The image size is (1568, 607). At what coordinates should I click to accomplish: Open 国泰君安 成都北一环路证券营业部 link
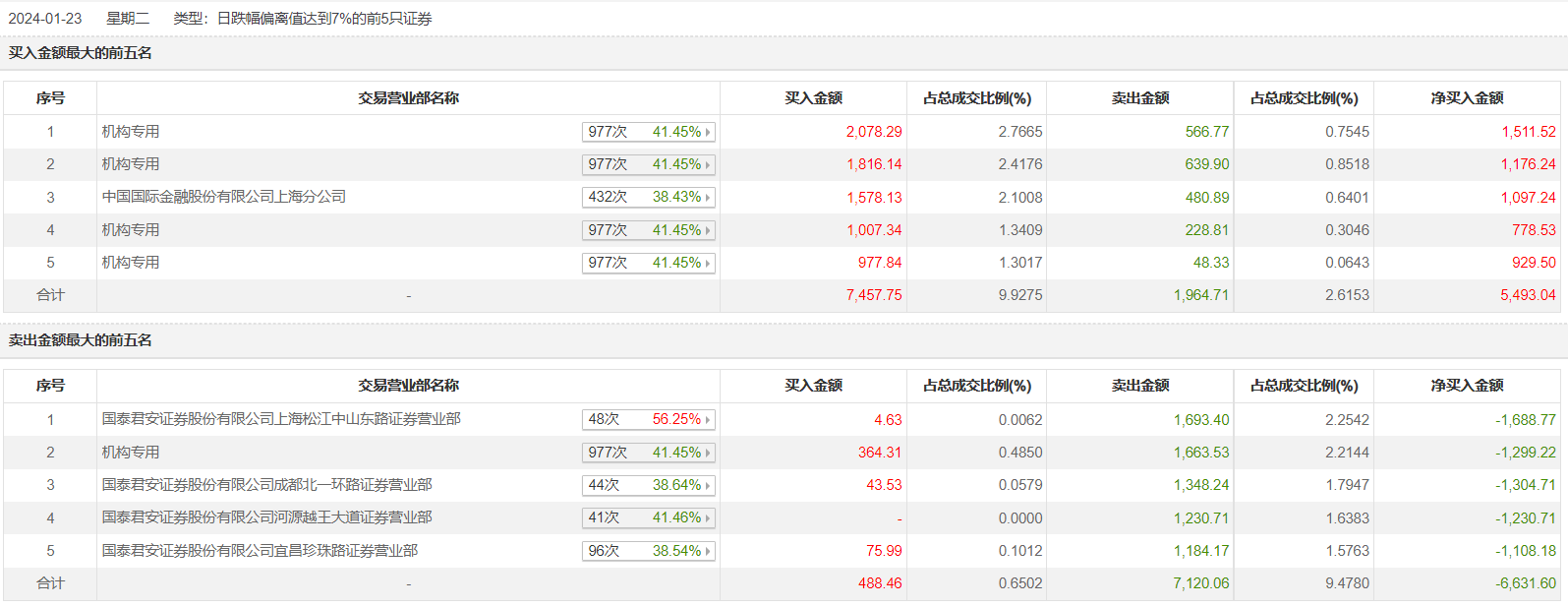[267, 485]
